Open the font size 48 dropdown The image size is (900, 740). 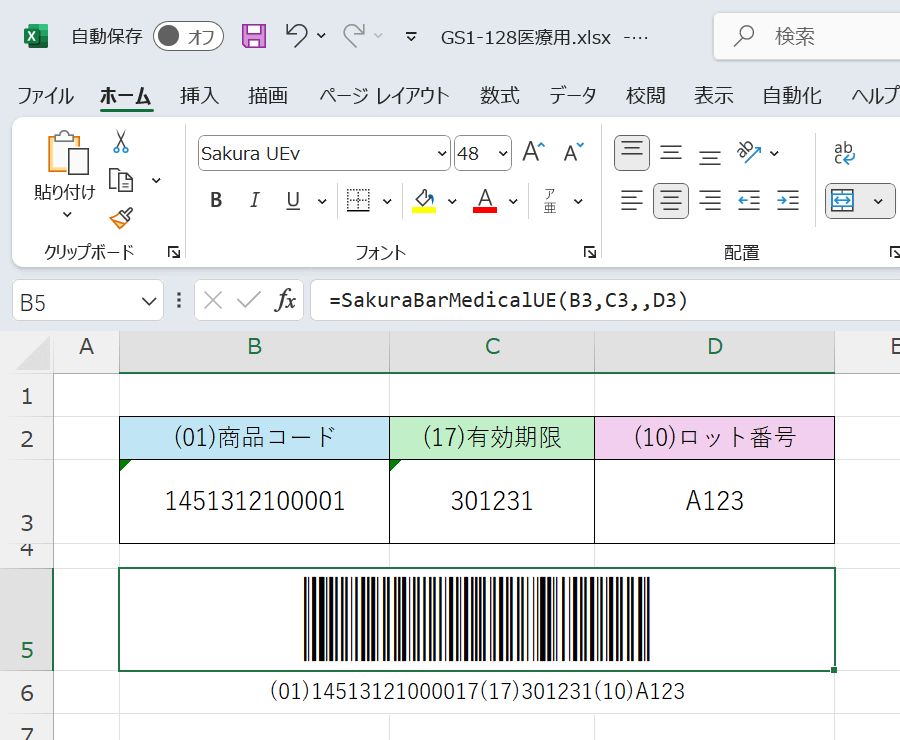click(x=502, y=153)
